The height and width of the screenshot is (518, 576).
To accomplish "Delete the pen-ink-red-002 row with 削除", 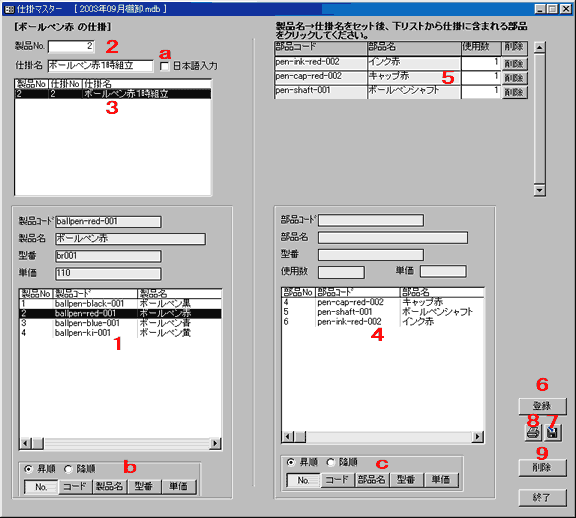I will point(514,64).
